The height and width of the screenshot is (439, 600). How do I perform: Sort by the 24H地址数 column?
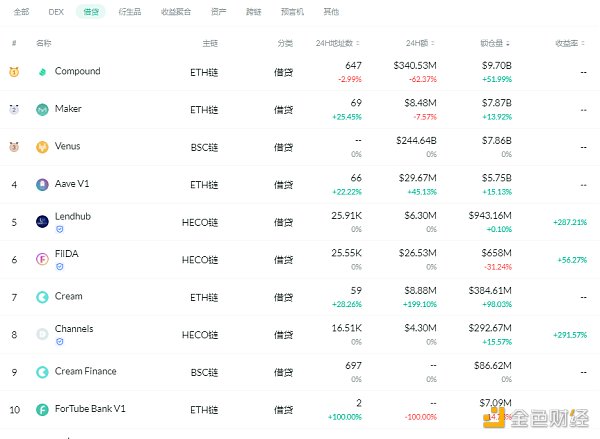click(x=338, y=43)
